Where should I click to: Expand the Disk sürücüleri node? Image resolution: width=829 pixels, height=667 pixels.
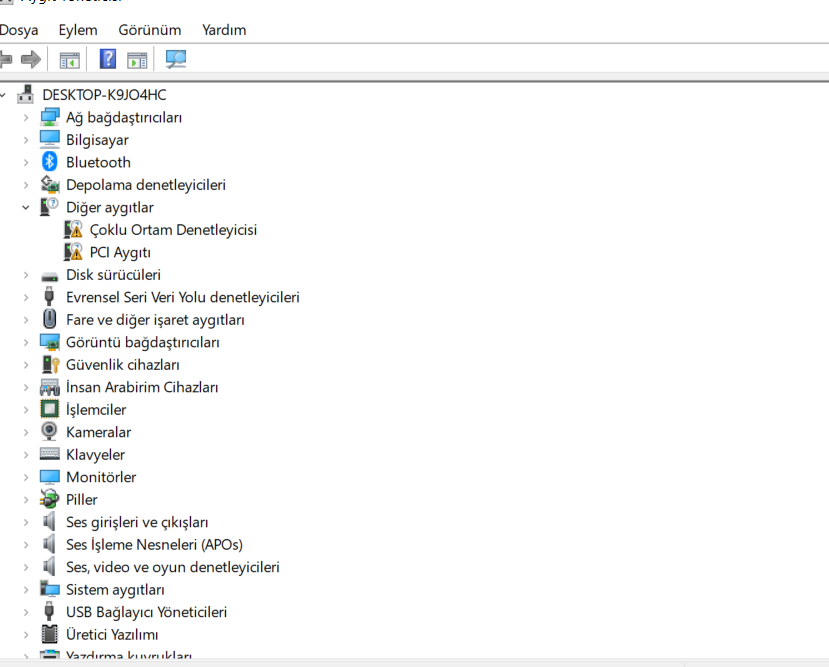coord(26,275)
